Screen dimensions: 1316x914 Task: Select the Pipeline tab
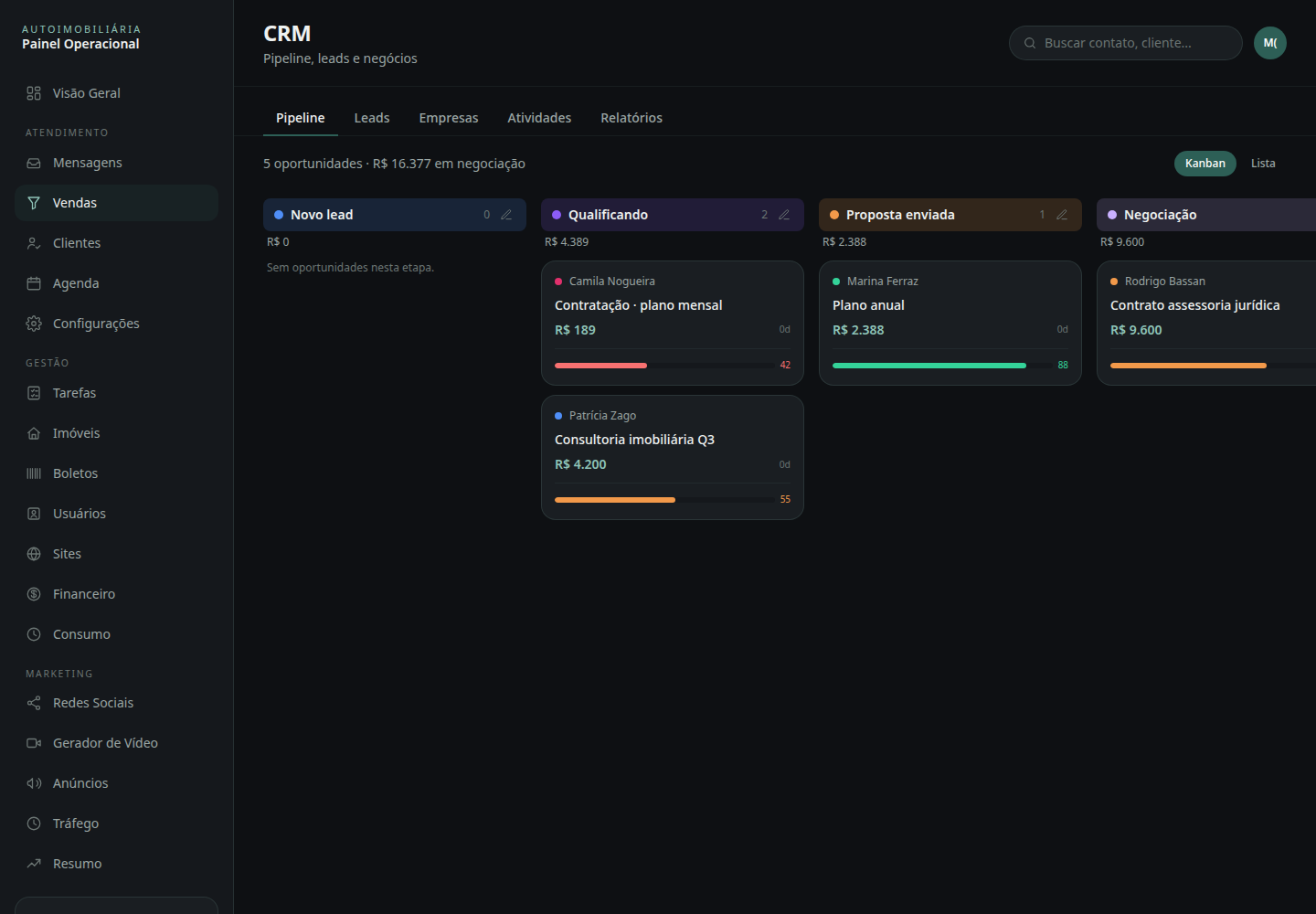pos(301,118)
